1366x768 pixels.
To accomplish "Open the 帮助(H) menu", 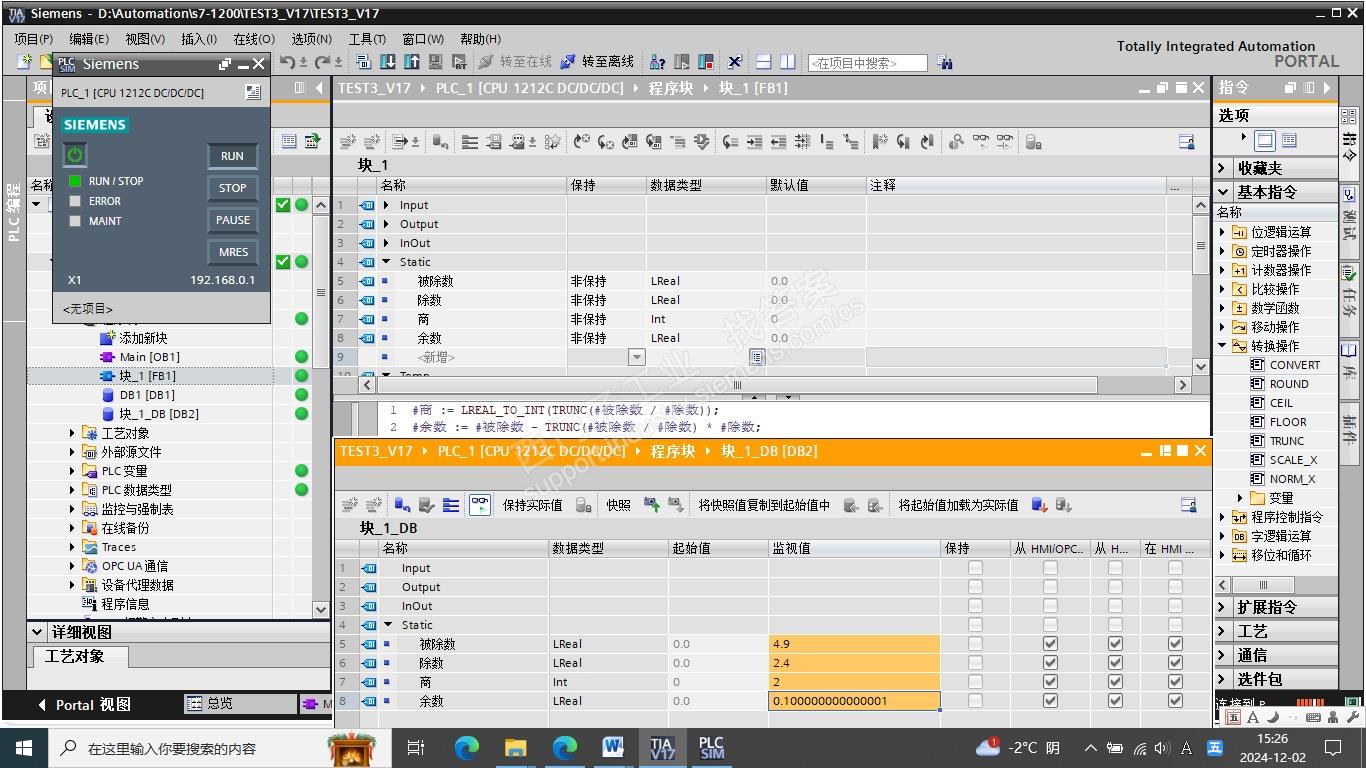I will click(480, 39).
